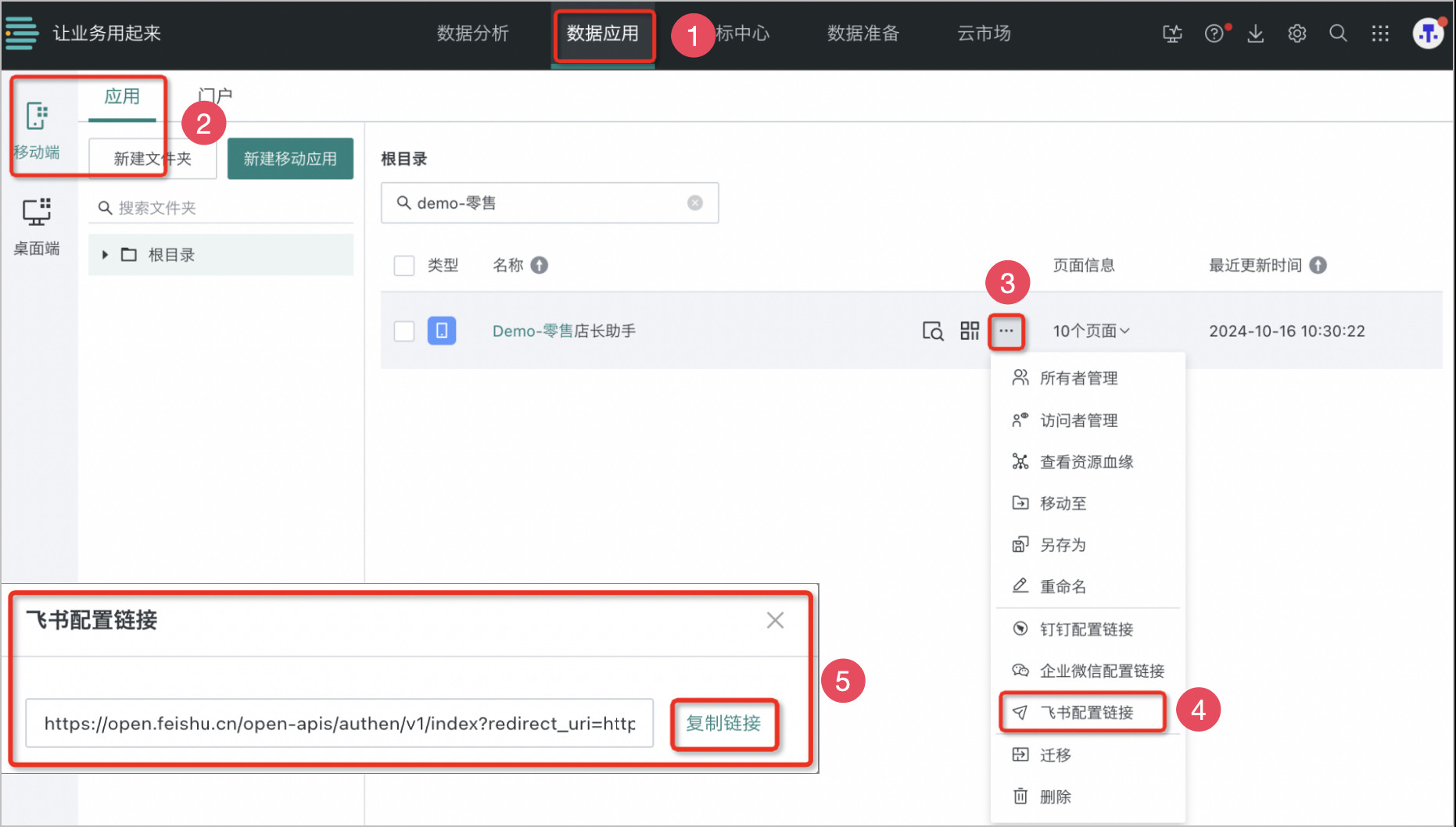
Task: Click the preview icon for Demo-零售店长助手
Action: point(932,331)
